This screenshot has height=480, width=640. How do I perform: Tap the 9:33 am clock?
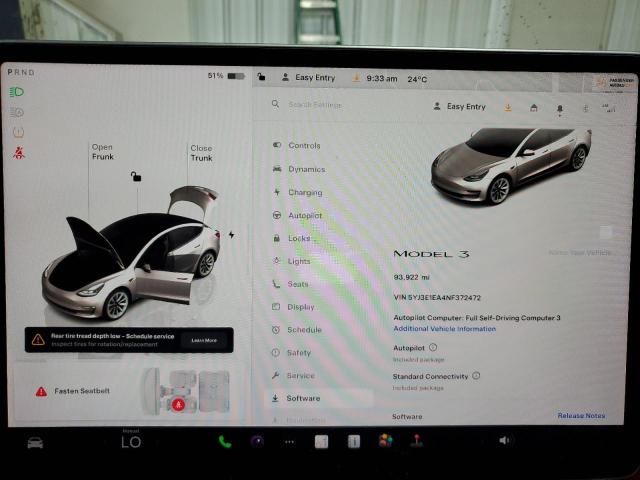pyautogui.click(x=382, y=78)
